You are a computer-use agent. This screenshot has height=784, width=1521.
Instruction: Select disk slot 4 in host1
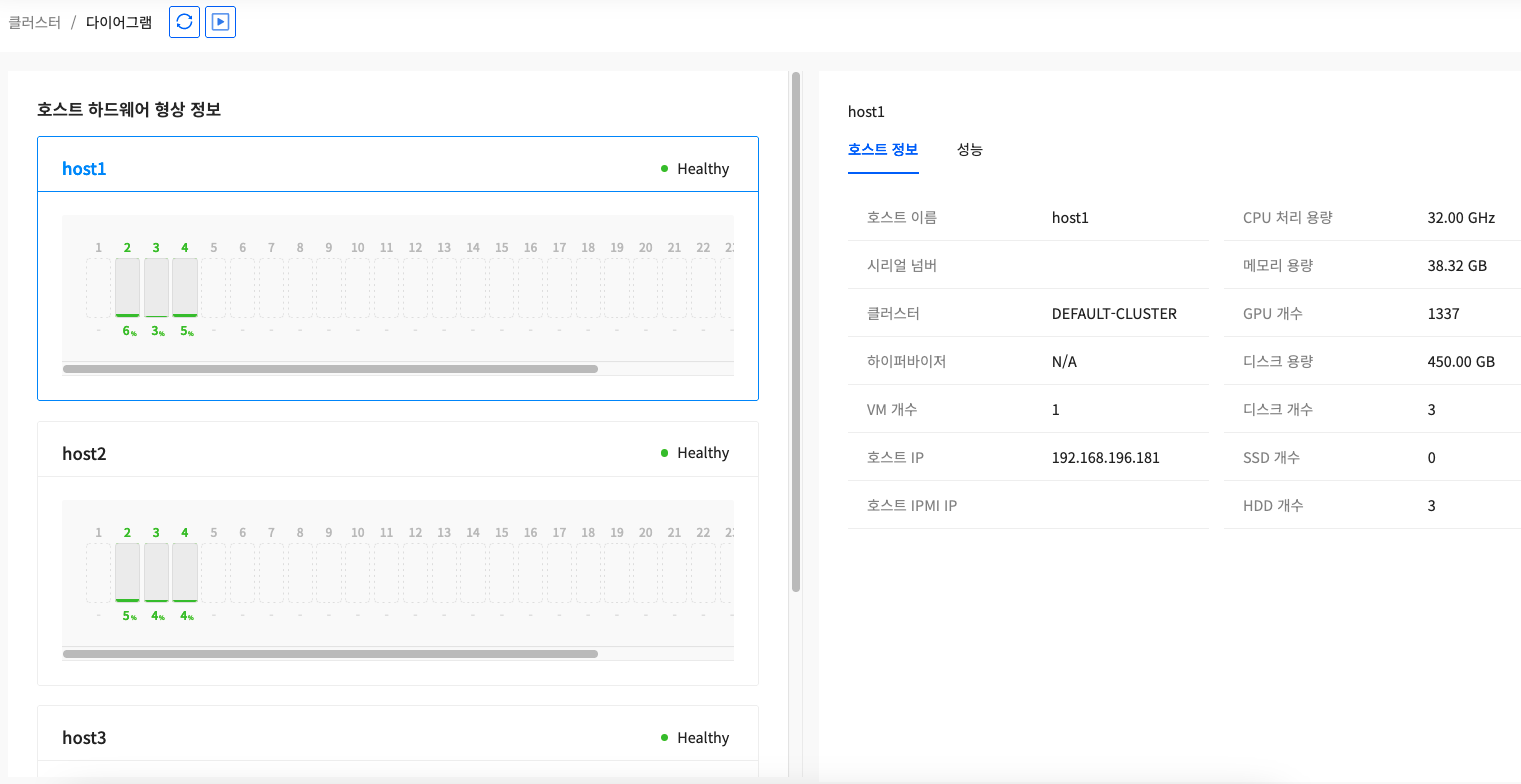[x=185, y=287]
